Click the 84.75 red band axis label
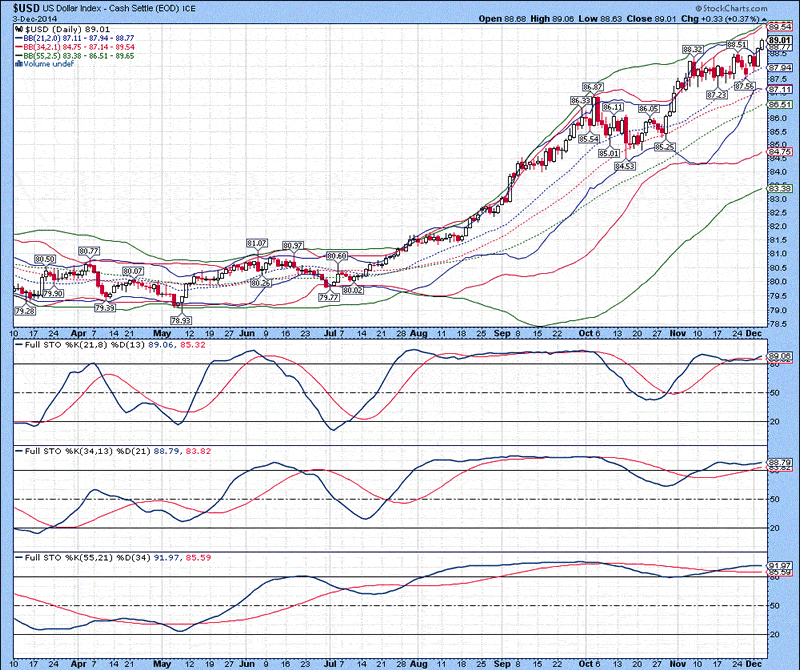The image size is (800, 670). (779, 151)
